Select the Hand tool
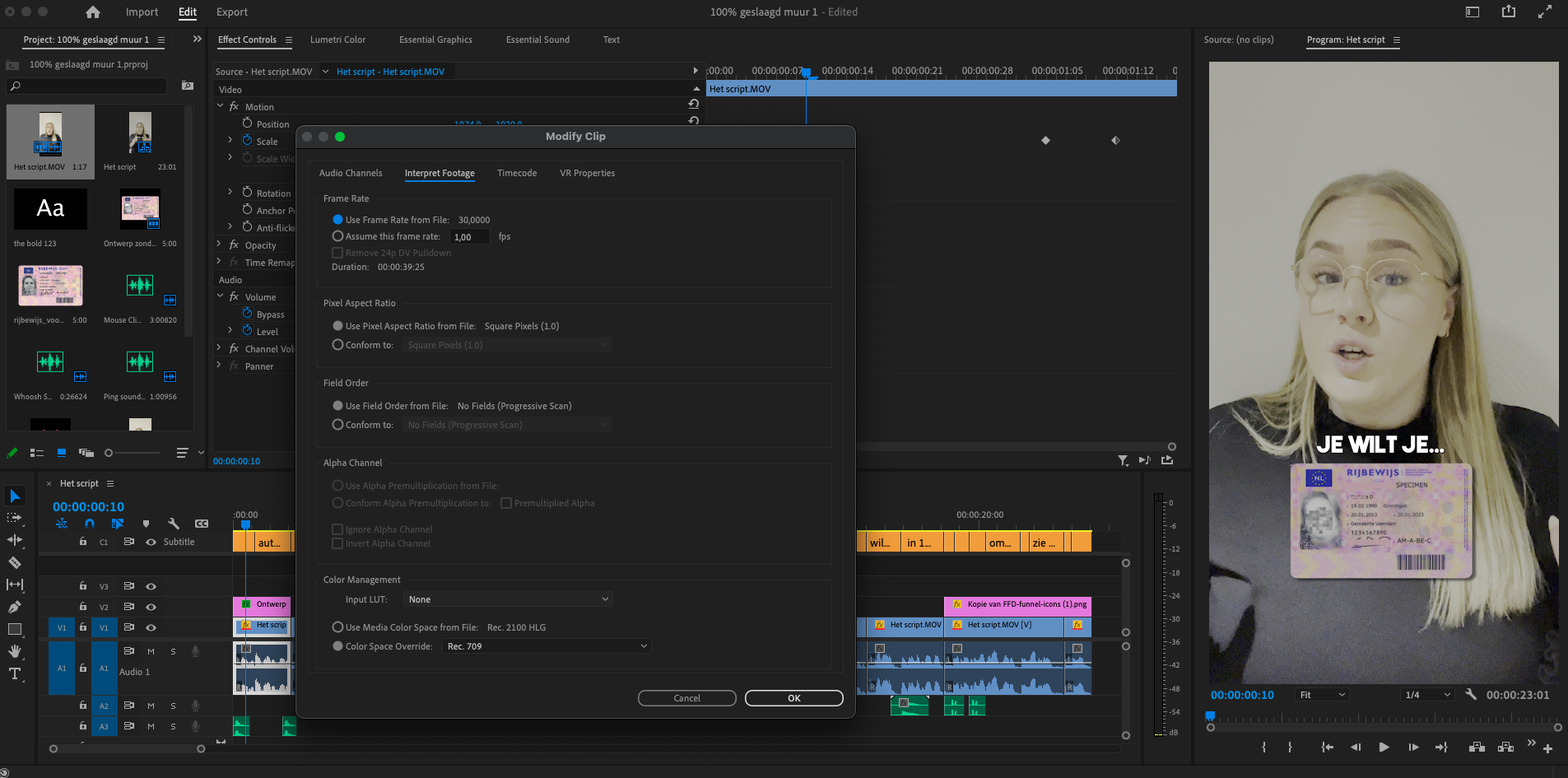The image size is (1568, 778). pos(13,650)
